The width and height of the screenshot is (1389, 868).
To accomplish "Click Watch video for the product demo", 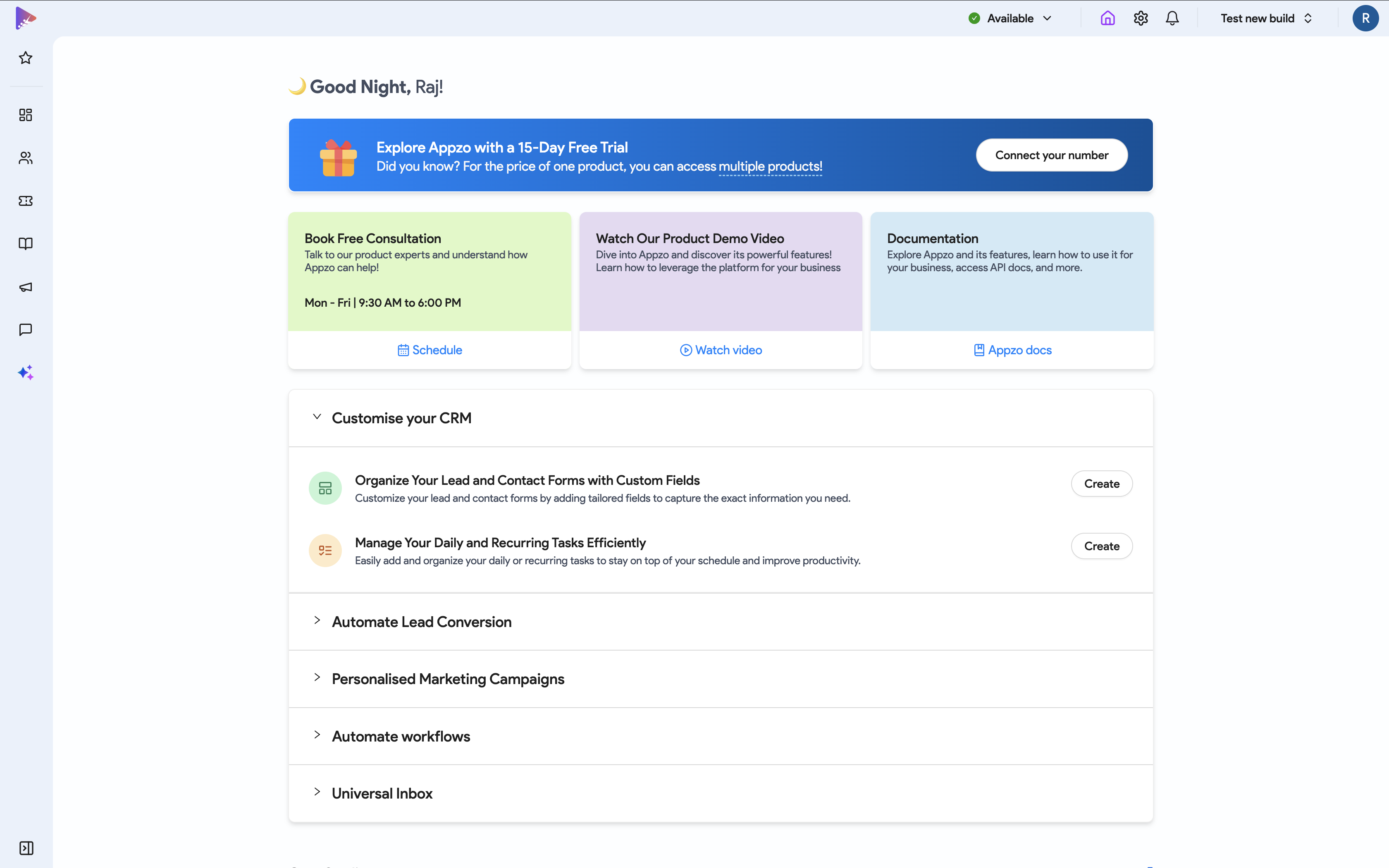I will (721, 350).
